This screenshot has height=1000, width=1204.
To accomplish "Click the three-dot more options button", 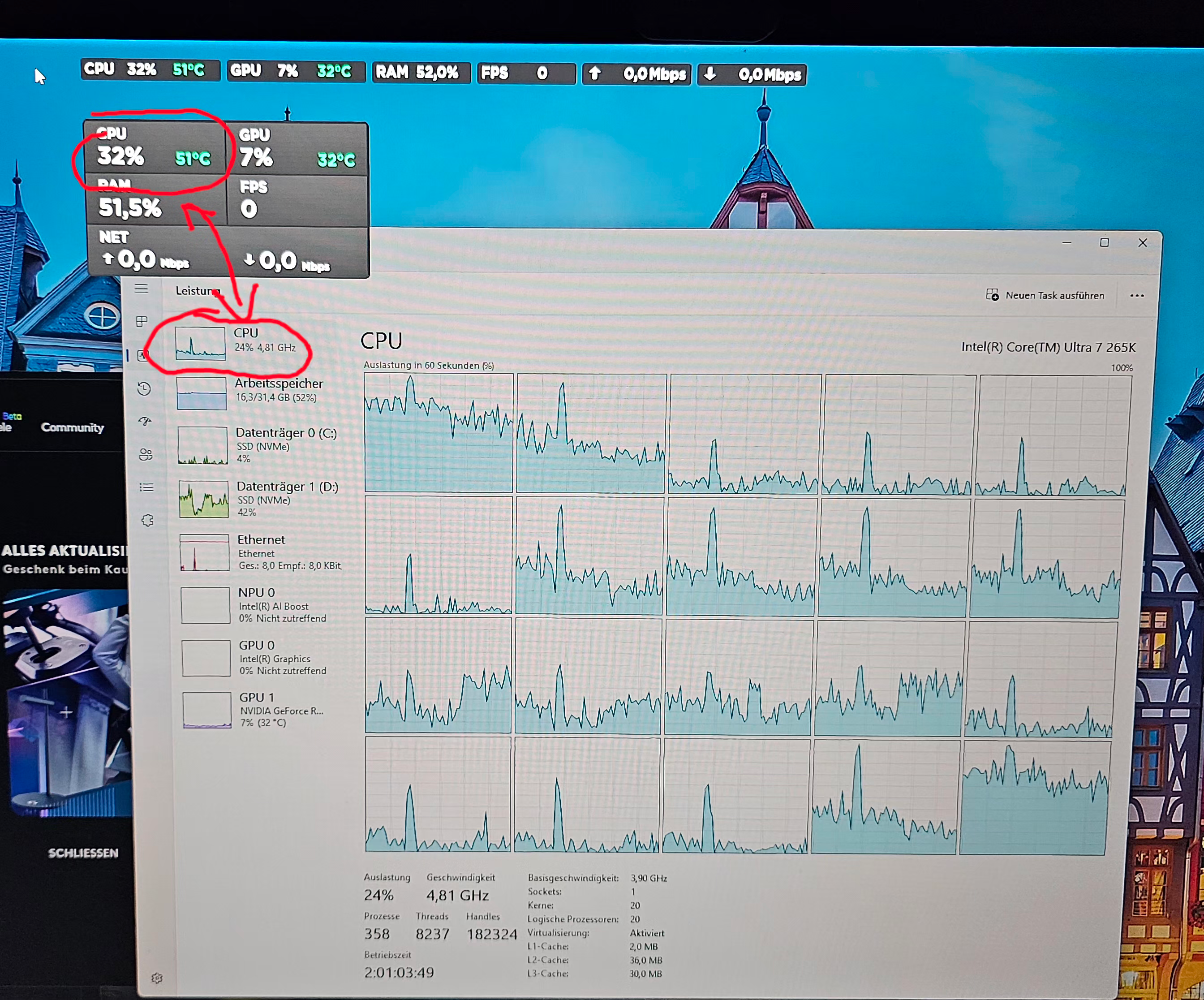I will pos(1137,296).
